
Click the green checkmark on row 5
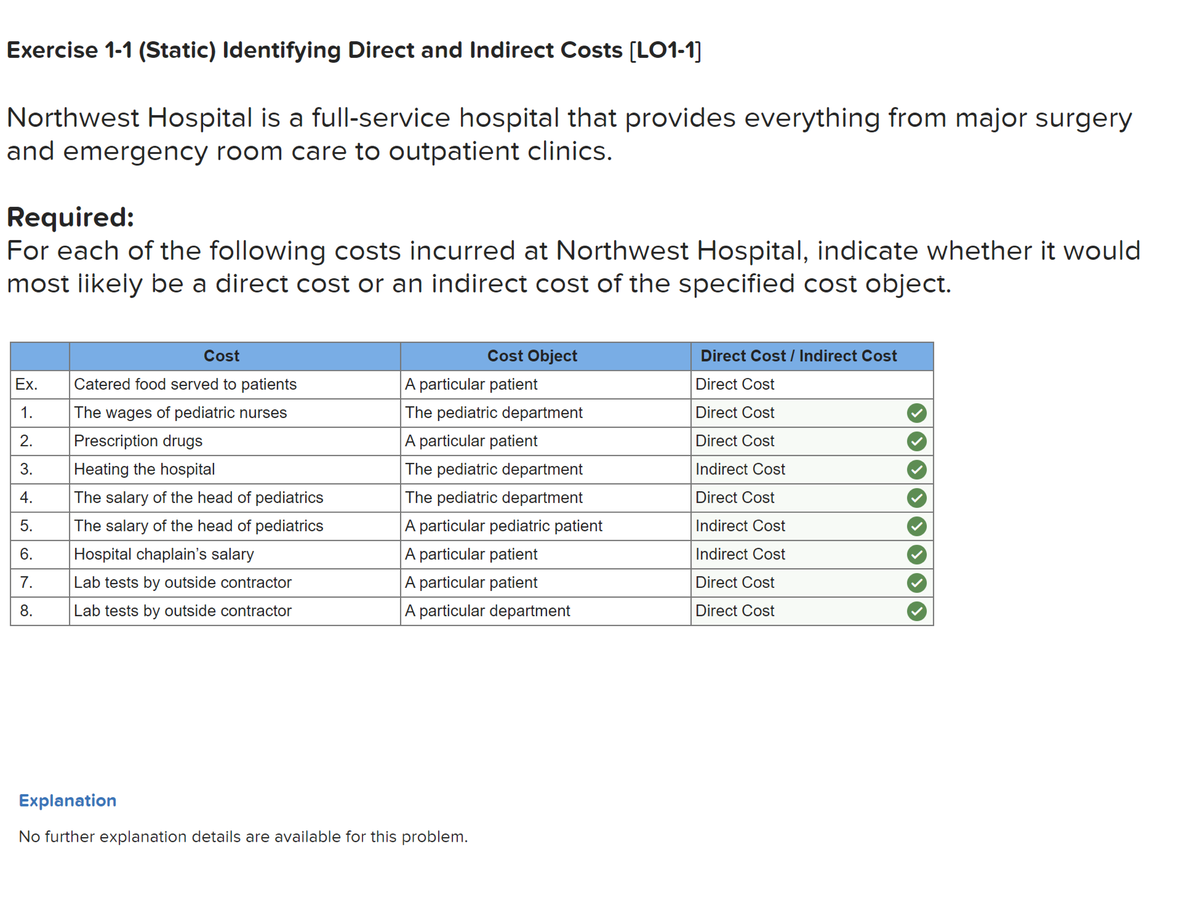point(916,526)
